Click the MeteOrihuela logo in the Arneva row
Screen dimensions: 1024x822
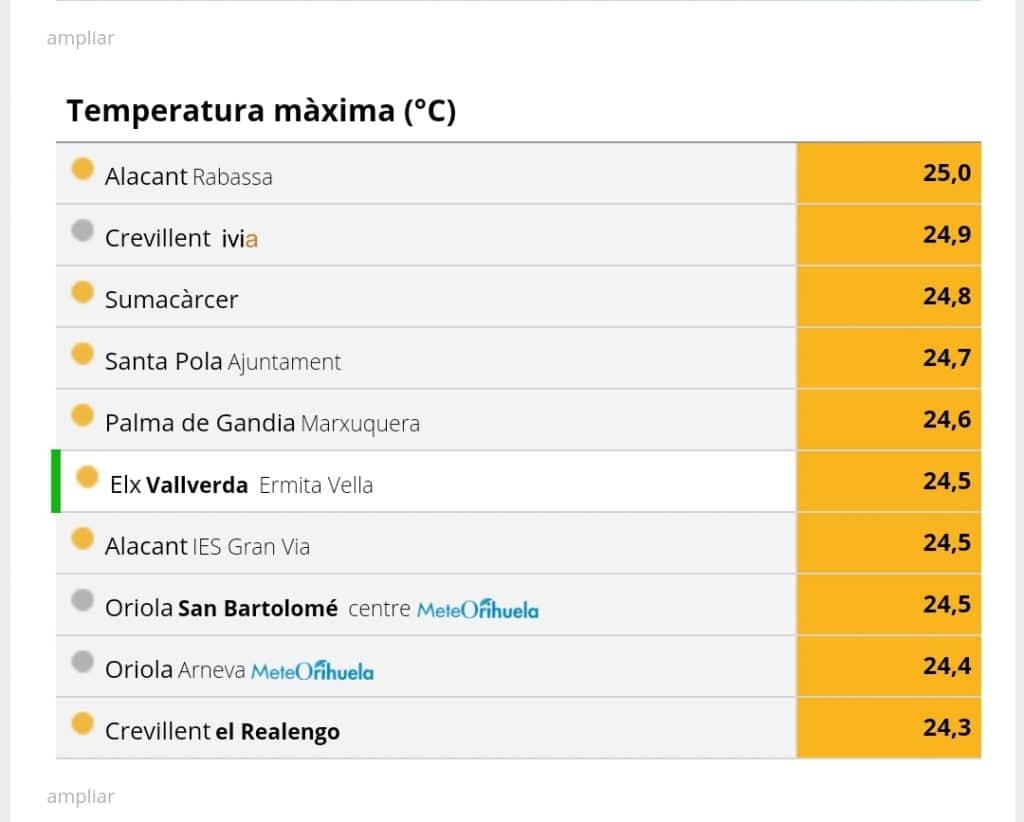[x=312, y=671]
